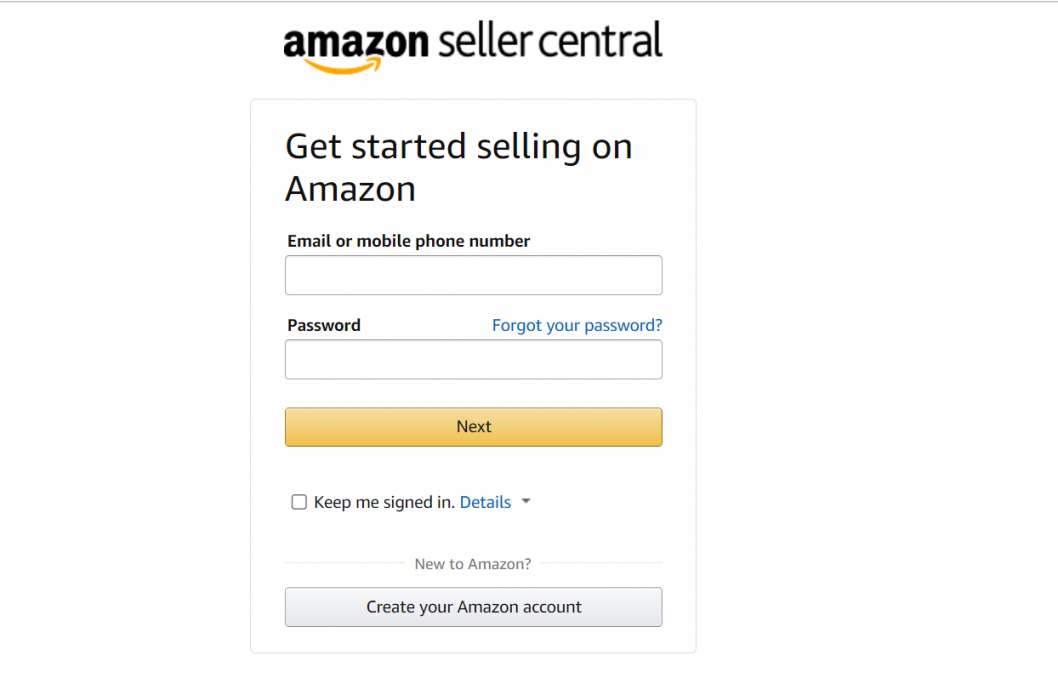The image size is (1058, 684).
Task: Click inside the Password input box
Action: (x=473, y=359)
